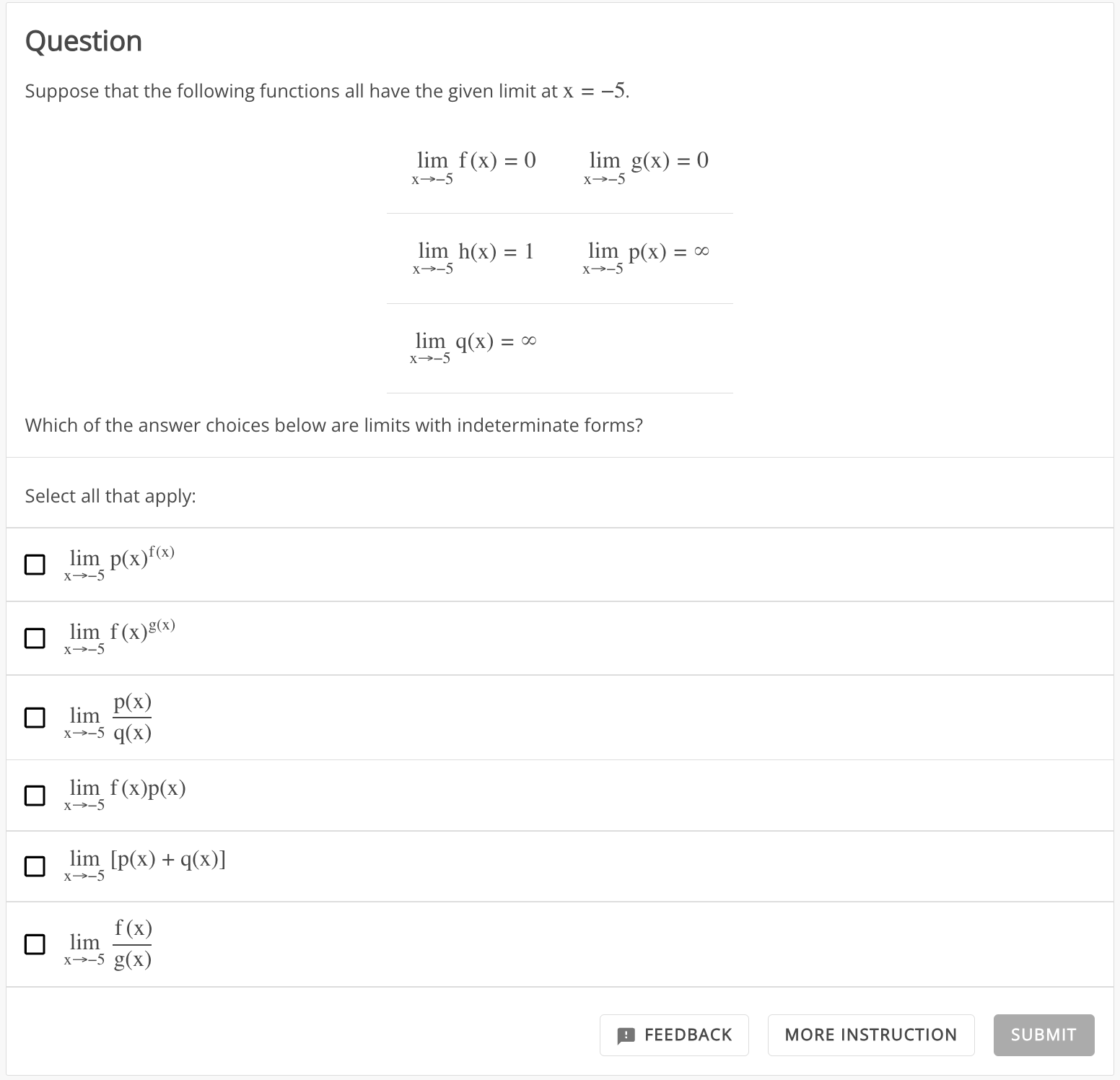Click the Question heading

(x=84, y=41)
